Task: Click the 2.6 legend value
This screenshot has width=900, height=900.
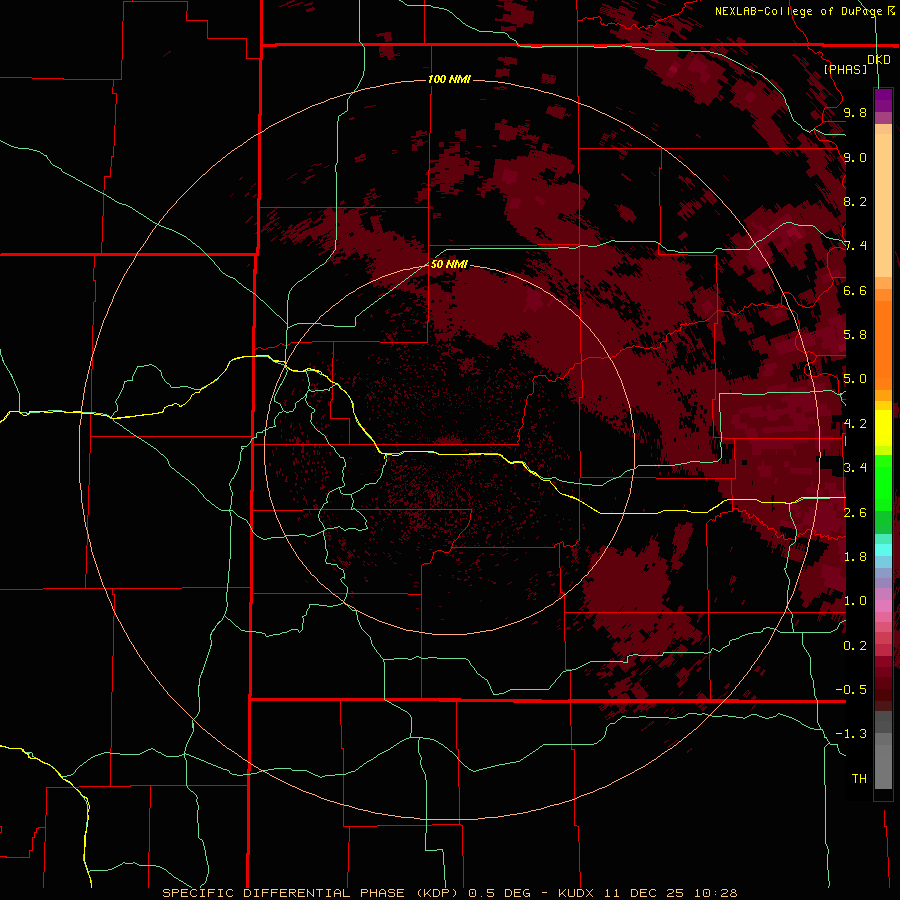Action: (x=855, y=513)
